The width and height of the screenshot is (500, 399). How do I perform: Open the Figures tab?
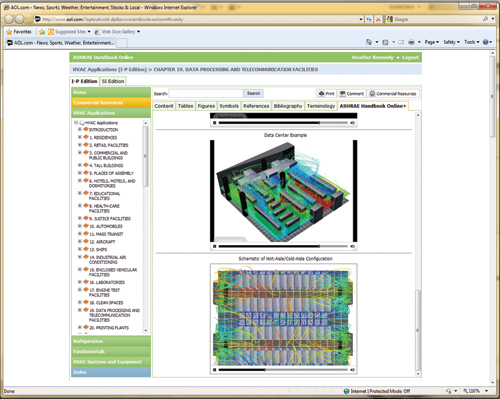[206, 106]
